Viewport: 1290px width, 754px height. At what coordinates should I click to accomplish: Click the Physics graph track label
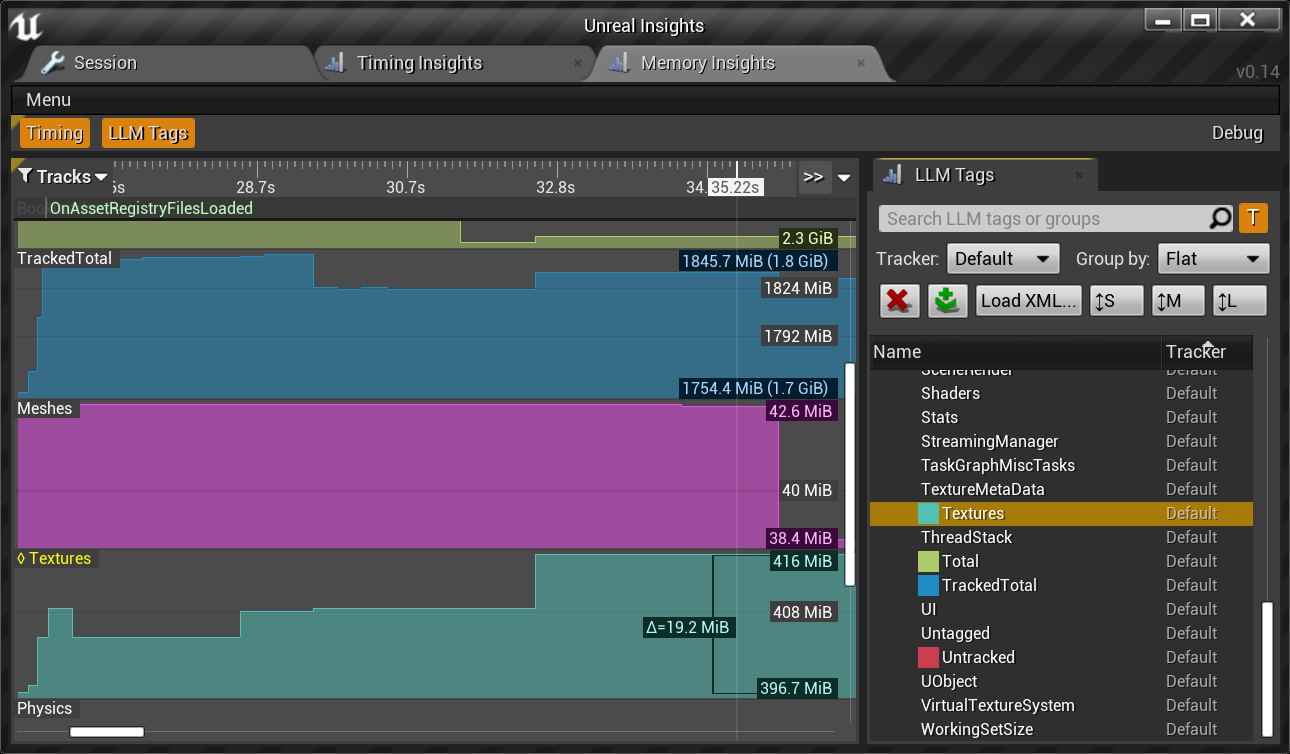45,709
